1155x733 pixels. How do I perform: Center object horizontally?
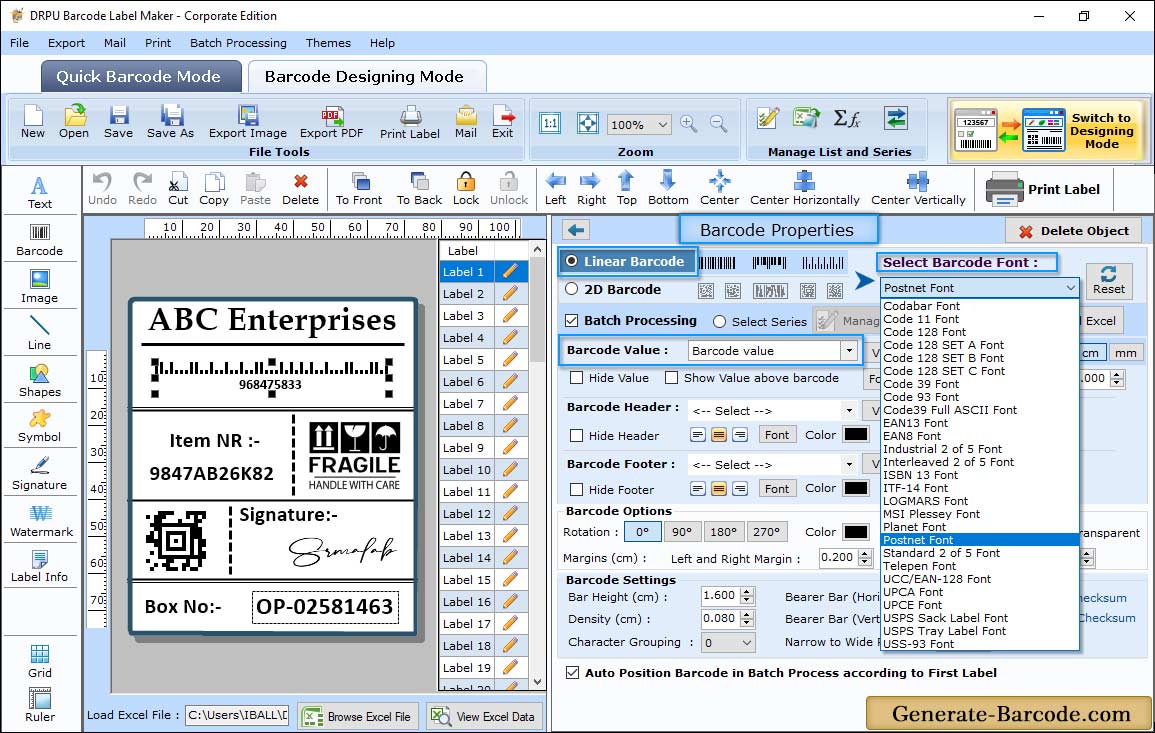(804, 189)
